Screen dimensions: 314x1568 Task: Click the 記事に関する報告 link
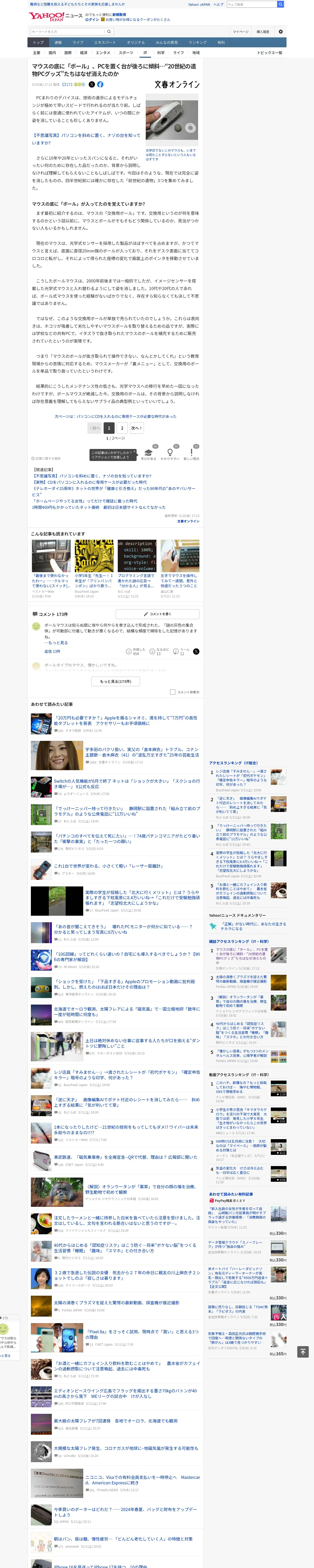[46, 458]
